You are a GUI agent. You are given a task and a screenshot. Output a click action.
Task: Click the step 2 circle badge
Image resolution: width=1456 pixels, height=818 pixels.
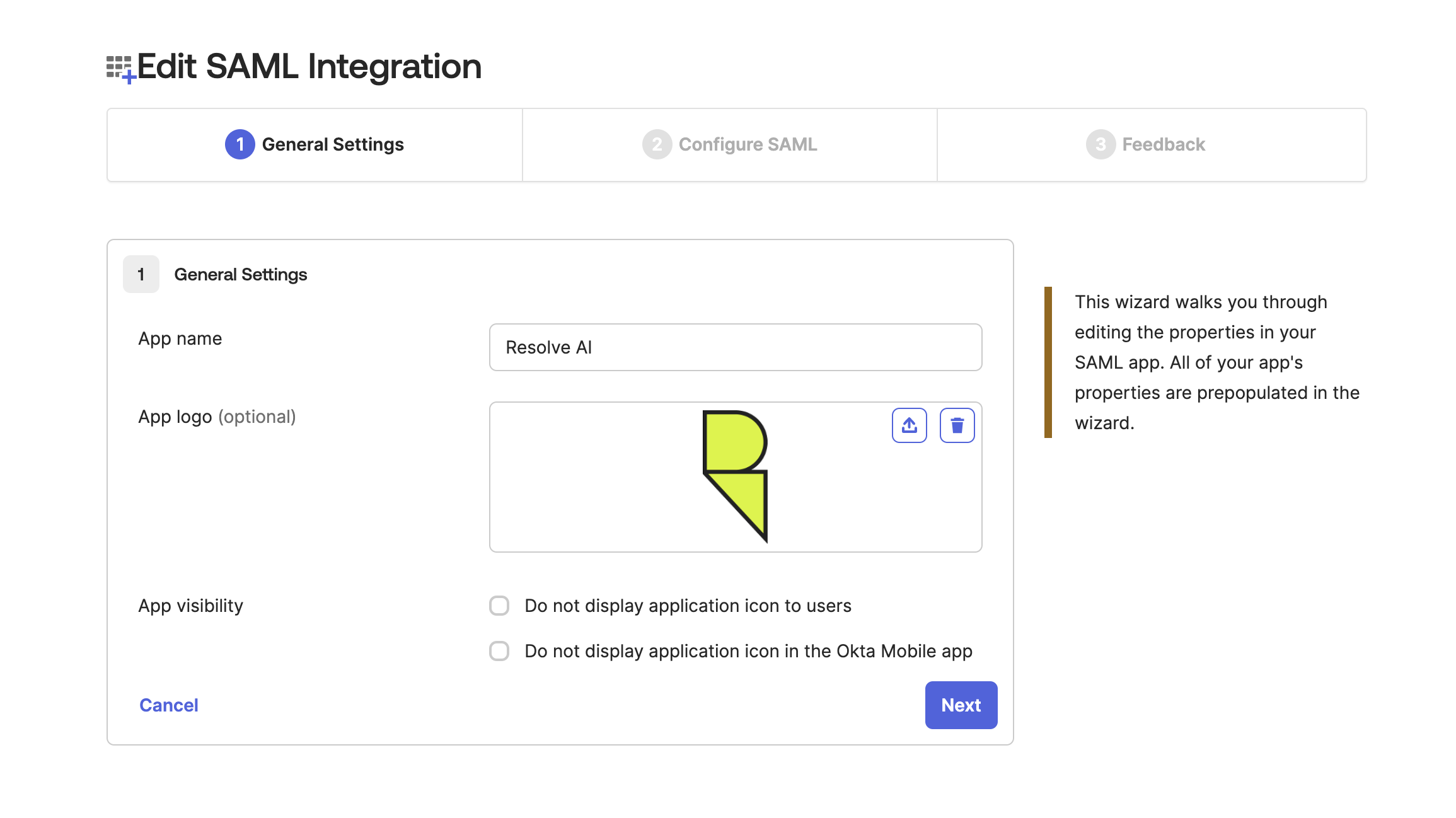tap(657, 144)
